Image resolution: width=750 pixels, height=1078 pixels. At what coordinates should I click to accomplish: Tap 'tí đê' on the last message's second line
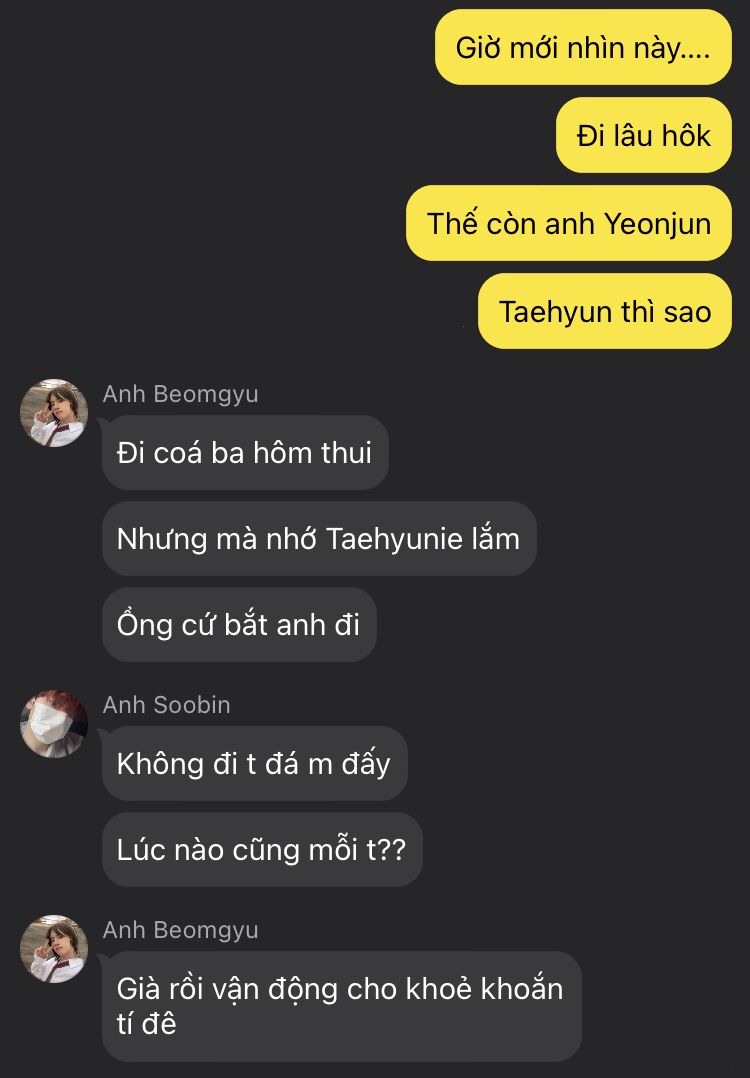tap(146, 1024)
